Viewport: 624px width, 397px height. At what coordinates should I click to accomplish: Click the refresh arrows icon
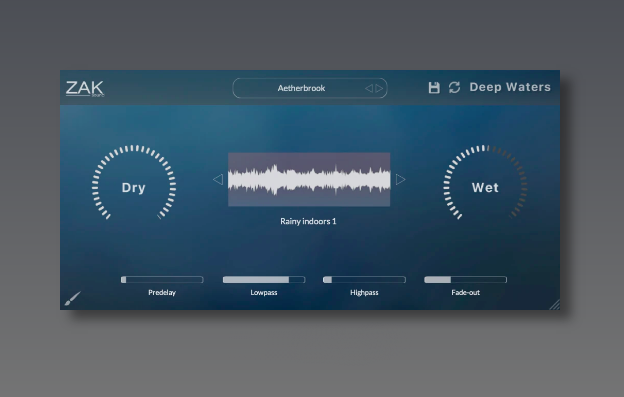point(454,88)
